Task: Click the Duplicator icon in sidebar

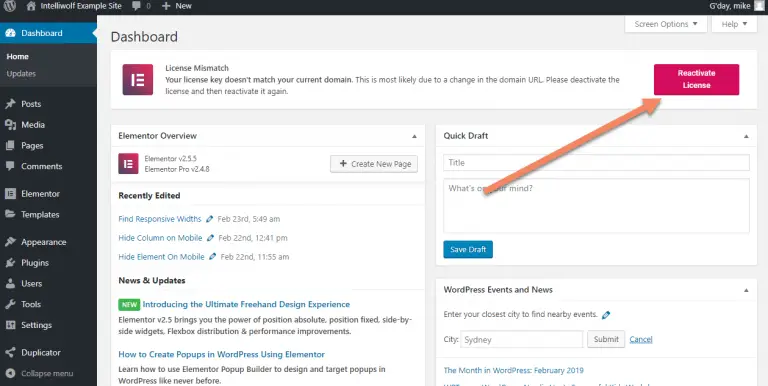Action: click(x=10, y=352)
